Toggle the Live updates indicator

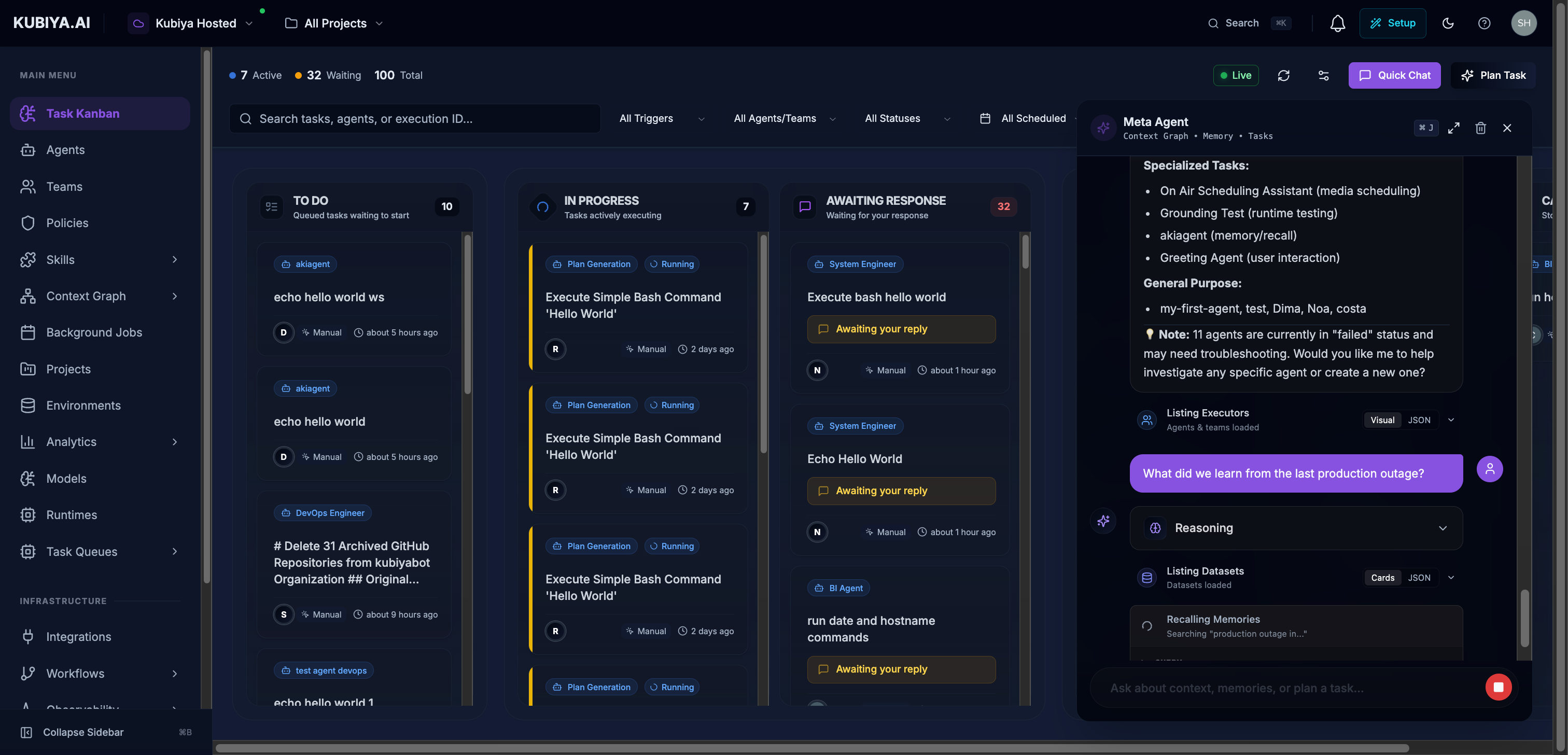point(1236,76)
